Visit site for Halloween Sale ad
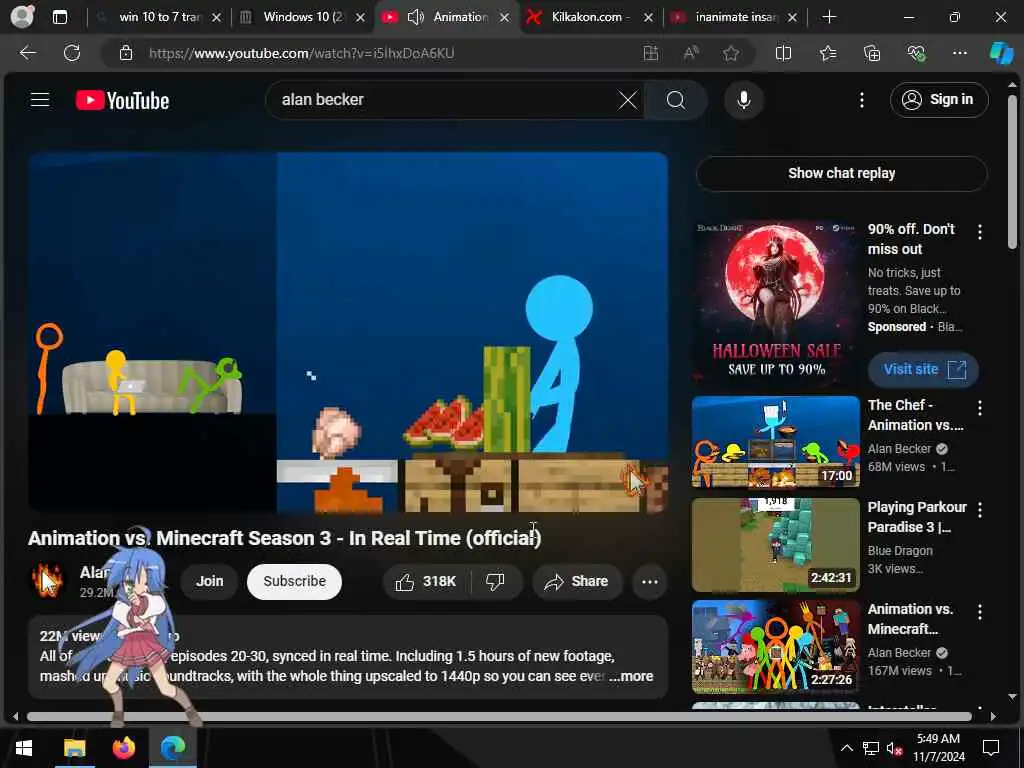 pos(923,370)
